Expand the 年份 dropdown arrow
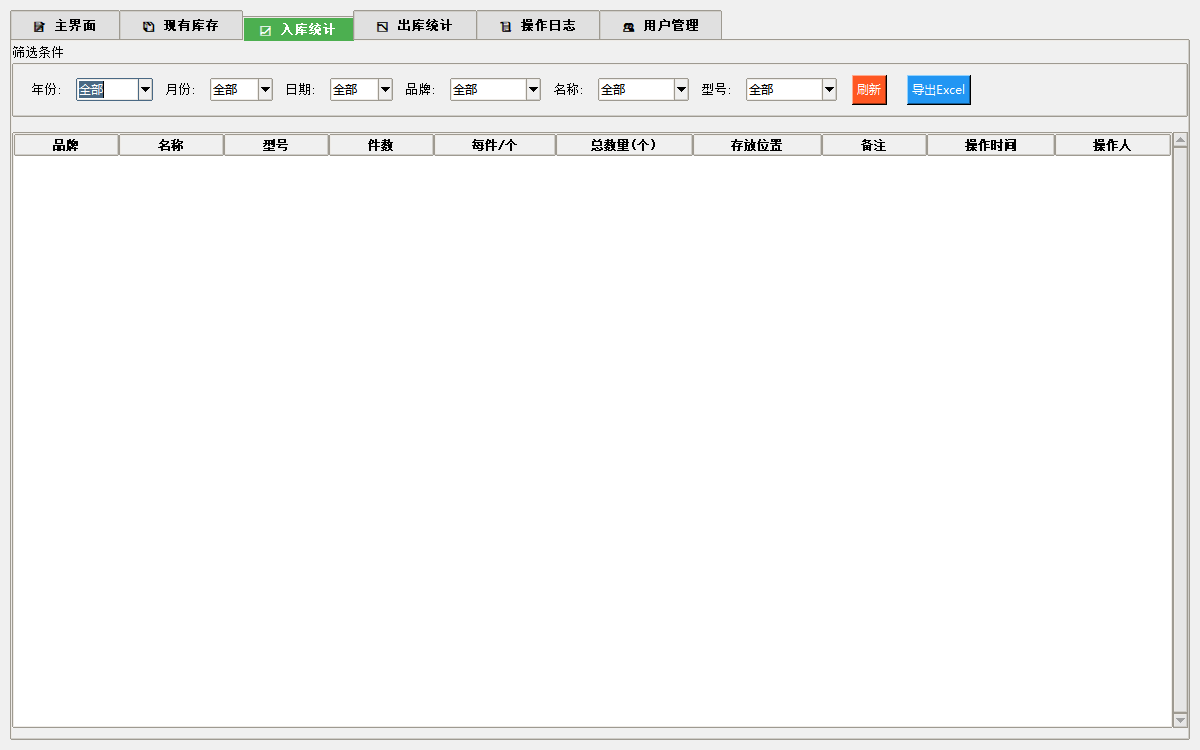Screen dimensions: 1200x750 (x=145, y=90)
